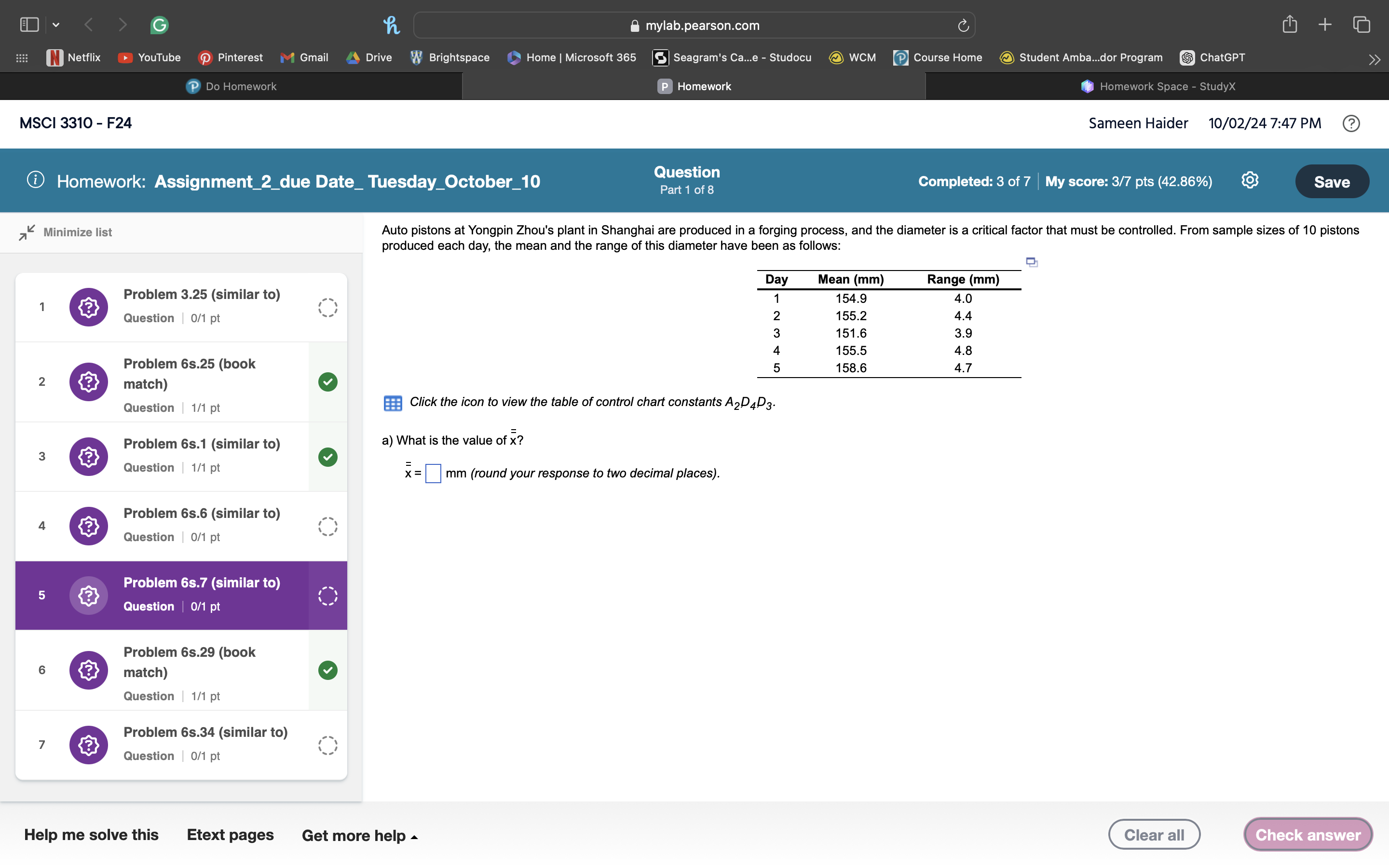Click the Range (mm) column header
Image resolution: width=1389 pixels, height=868 pixels.
[963, 280]
